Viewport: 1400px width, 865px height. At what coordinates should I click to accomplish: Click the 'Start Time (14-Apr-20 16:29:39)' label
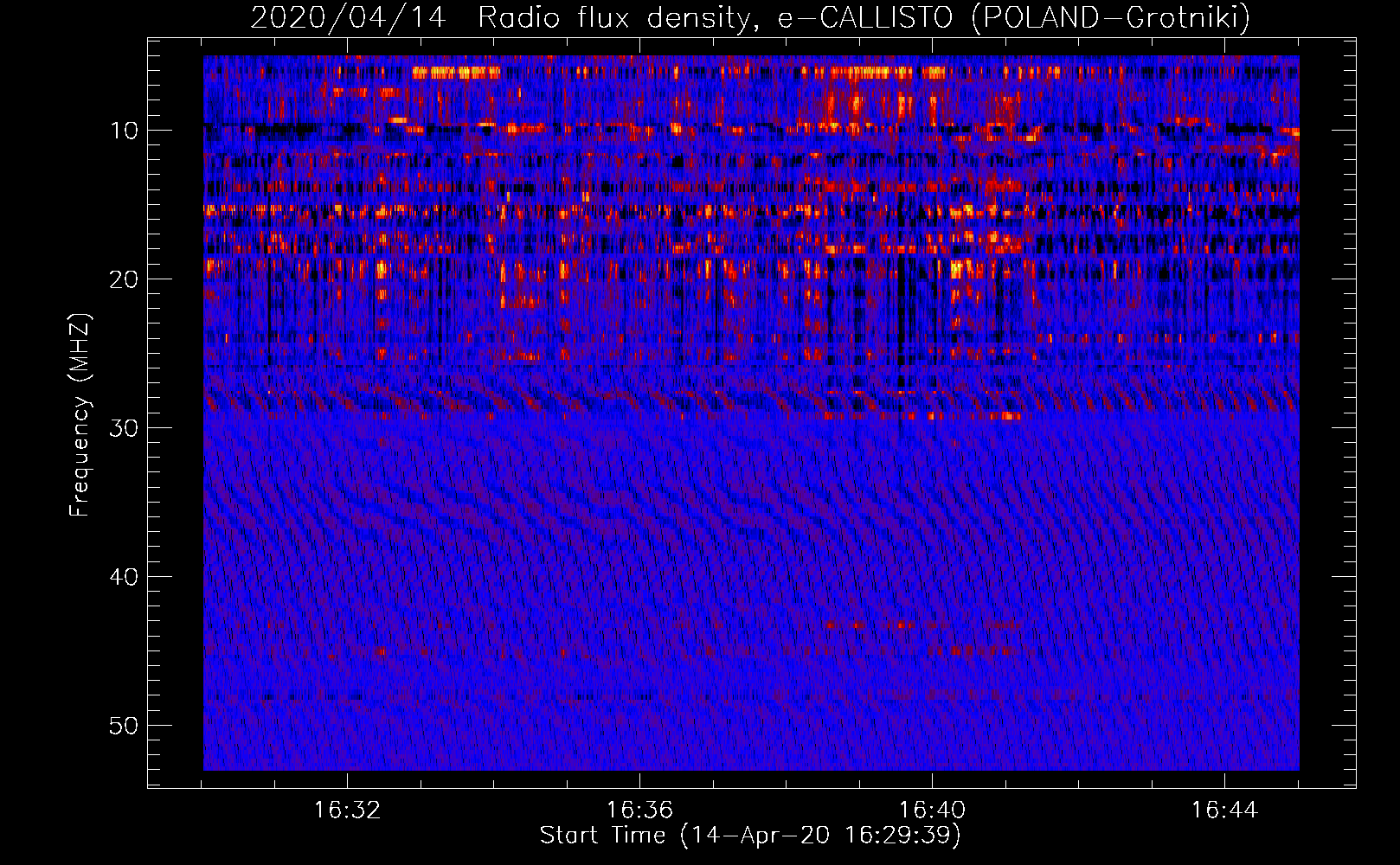750,836
